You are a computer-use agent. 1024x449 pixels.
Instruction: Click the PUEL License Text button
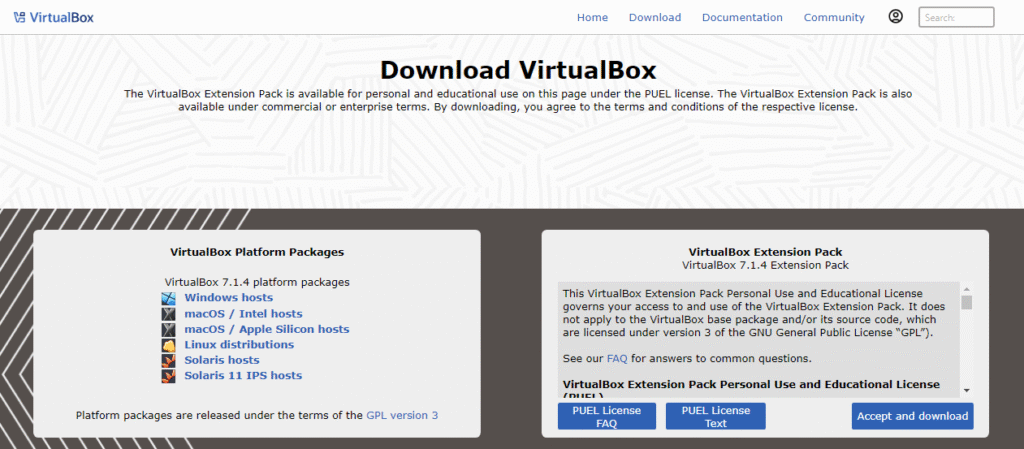tap(716, 416)
